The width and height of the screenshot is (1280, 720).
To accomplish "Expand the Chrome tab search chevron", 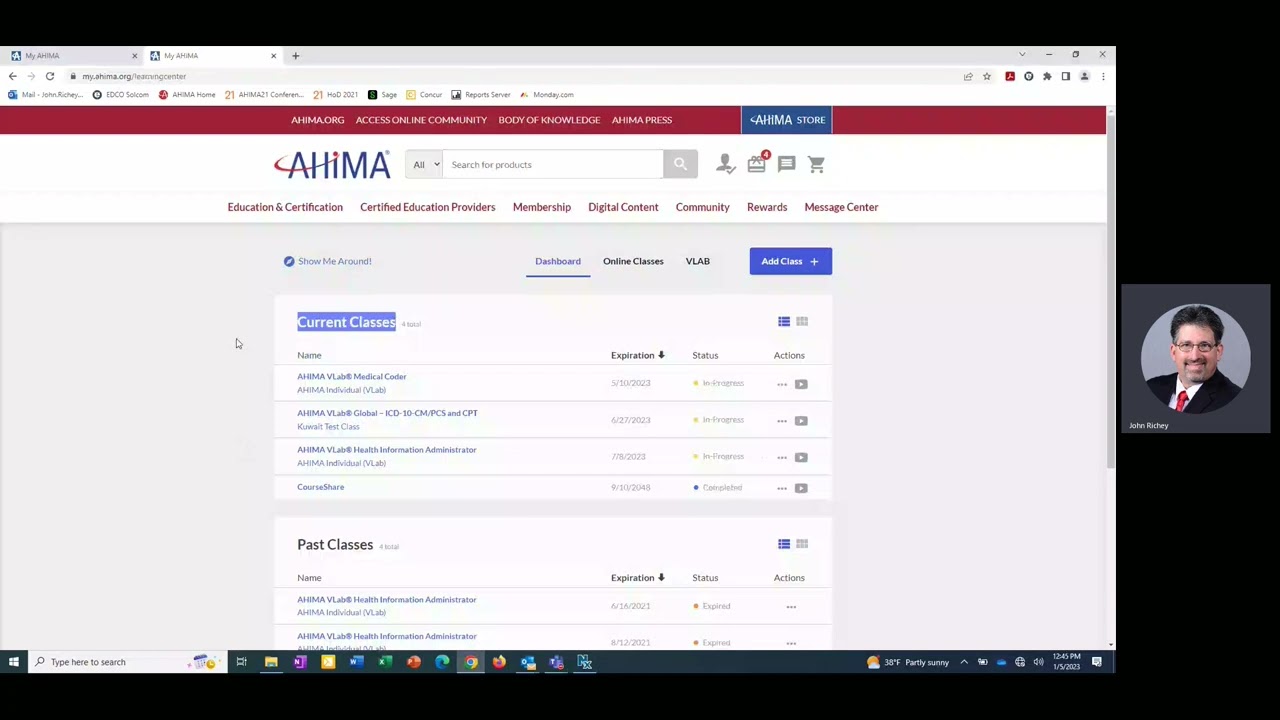I will coord(1022,55).
